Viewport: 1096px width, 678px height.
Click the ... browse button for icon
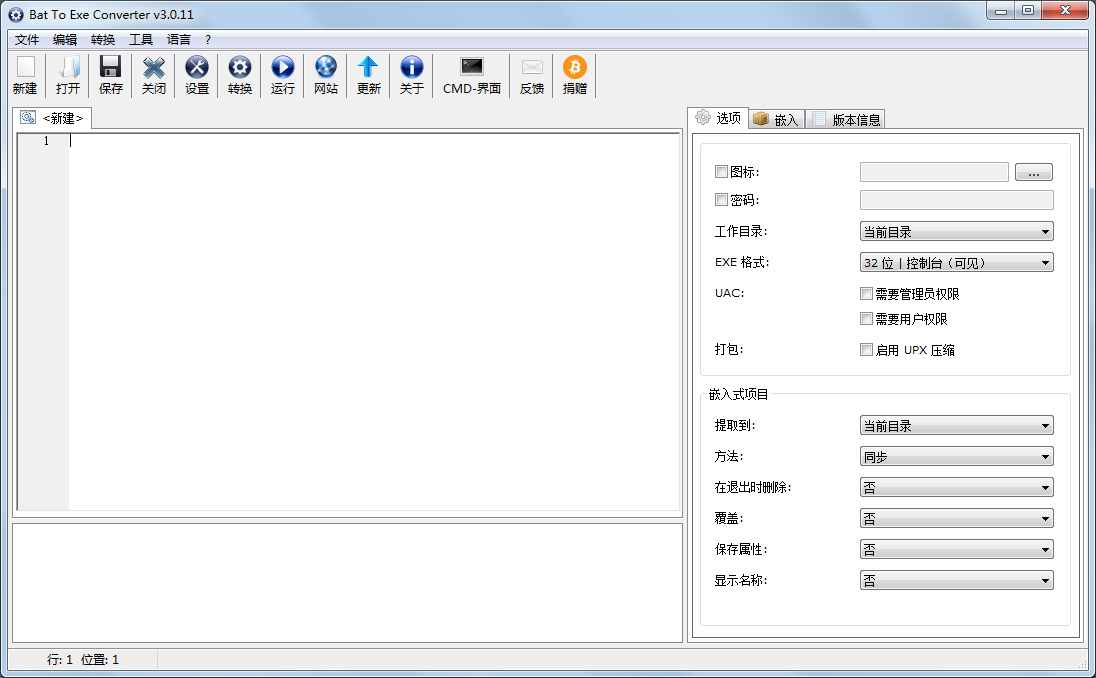[x=1034, y=172]
